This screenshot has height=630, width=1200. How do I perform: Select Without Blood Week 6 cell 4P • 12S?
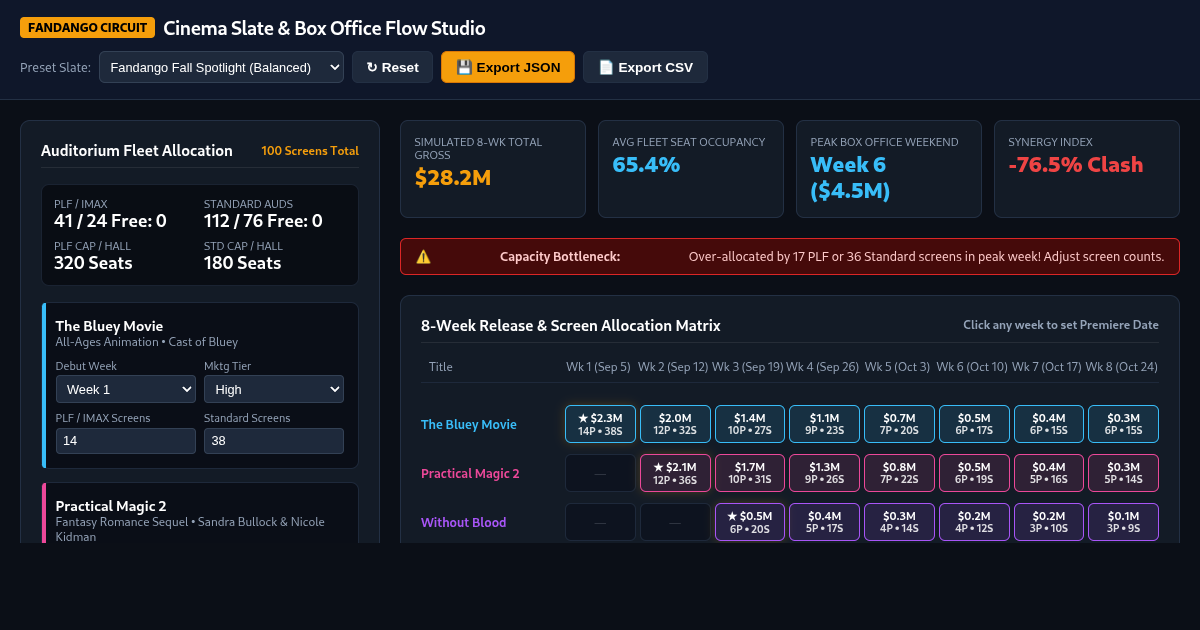coord(974,522)
